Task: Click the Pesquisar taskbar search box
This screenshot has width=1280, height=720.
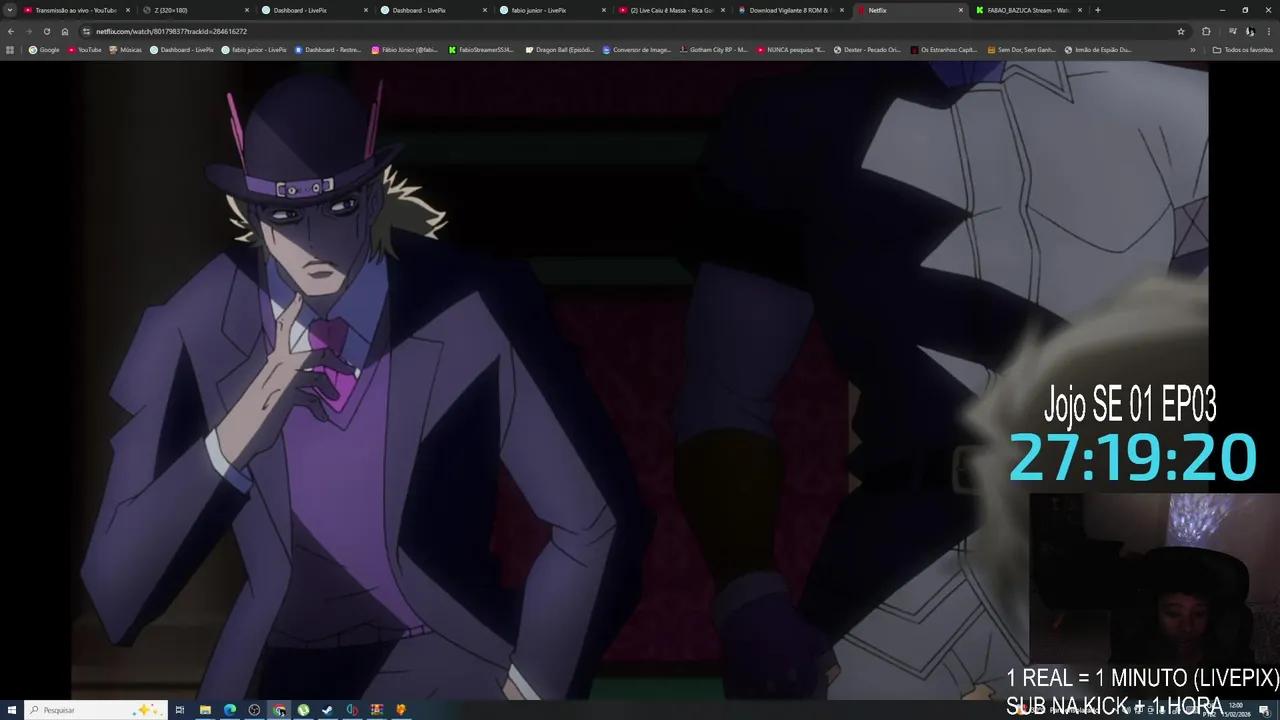Action: (x=95, y=710)
